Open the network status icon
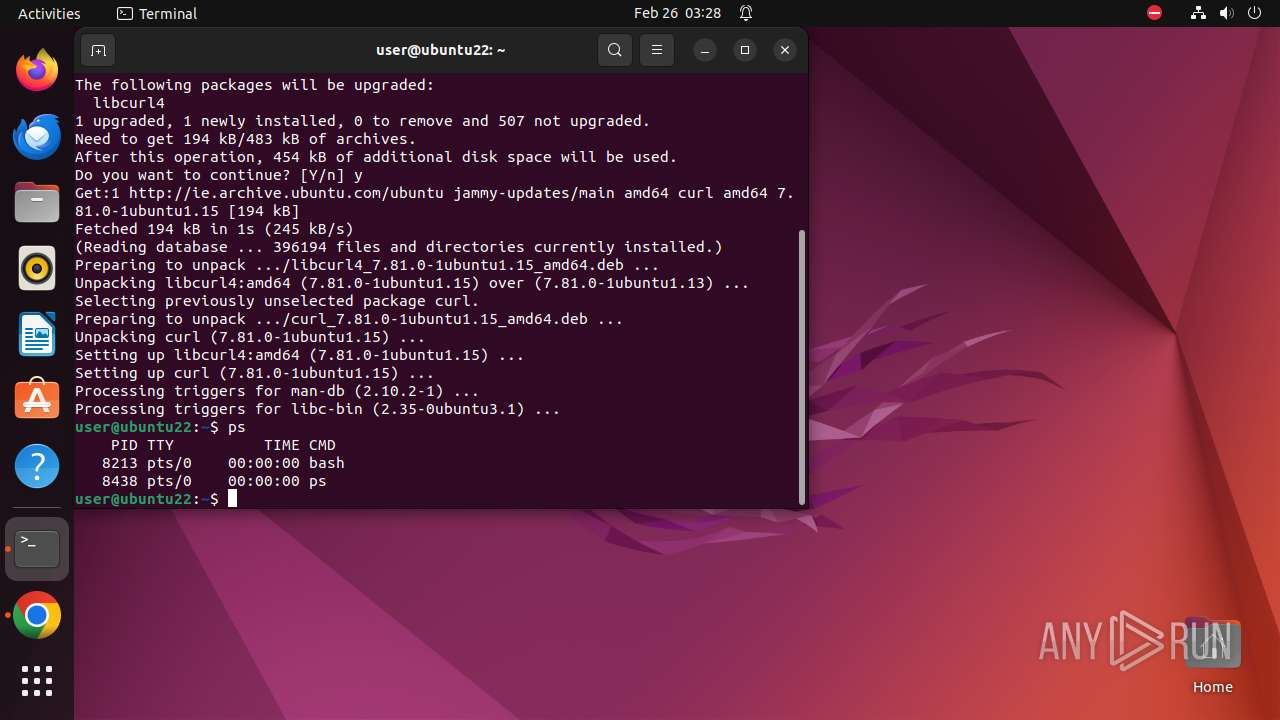Screen dimensions: 1280x720 [x=1199, y=13]
